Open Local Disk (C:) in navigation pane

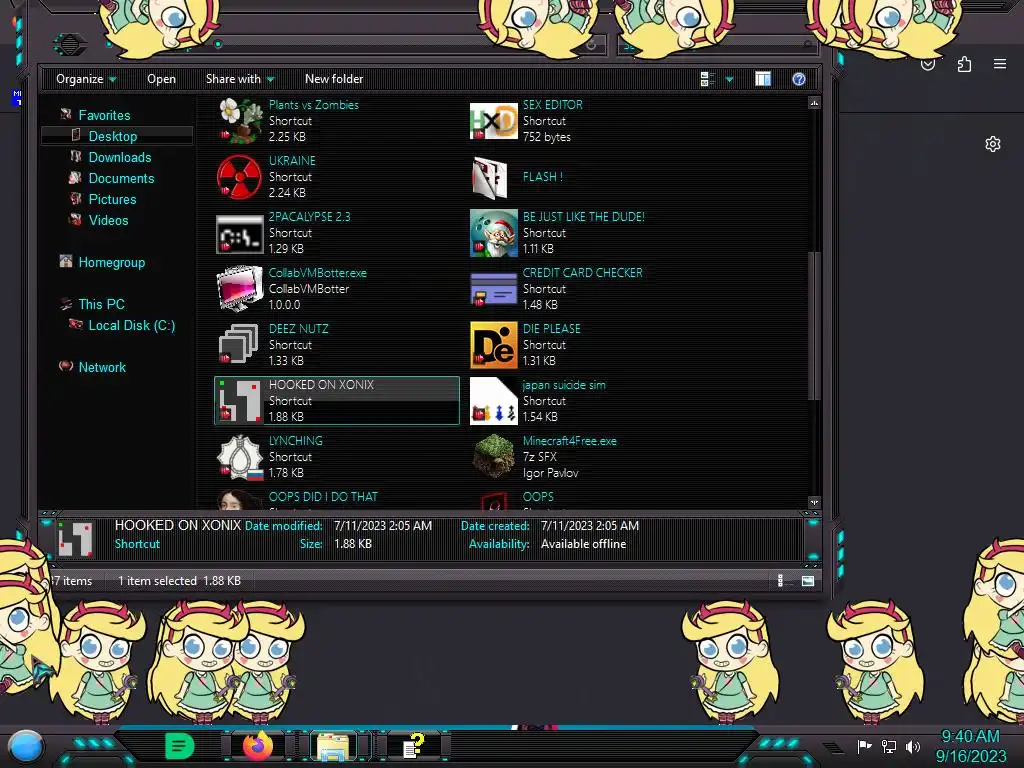(x=132, y=325)
